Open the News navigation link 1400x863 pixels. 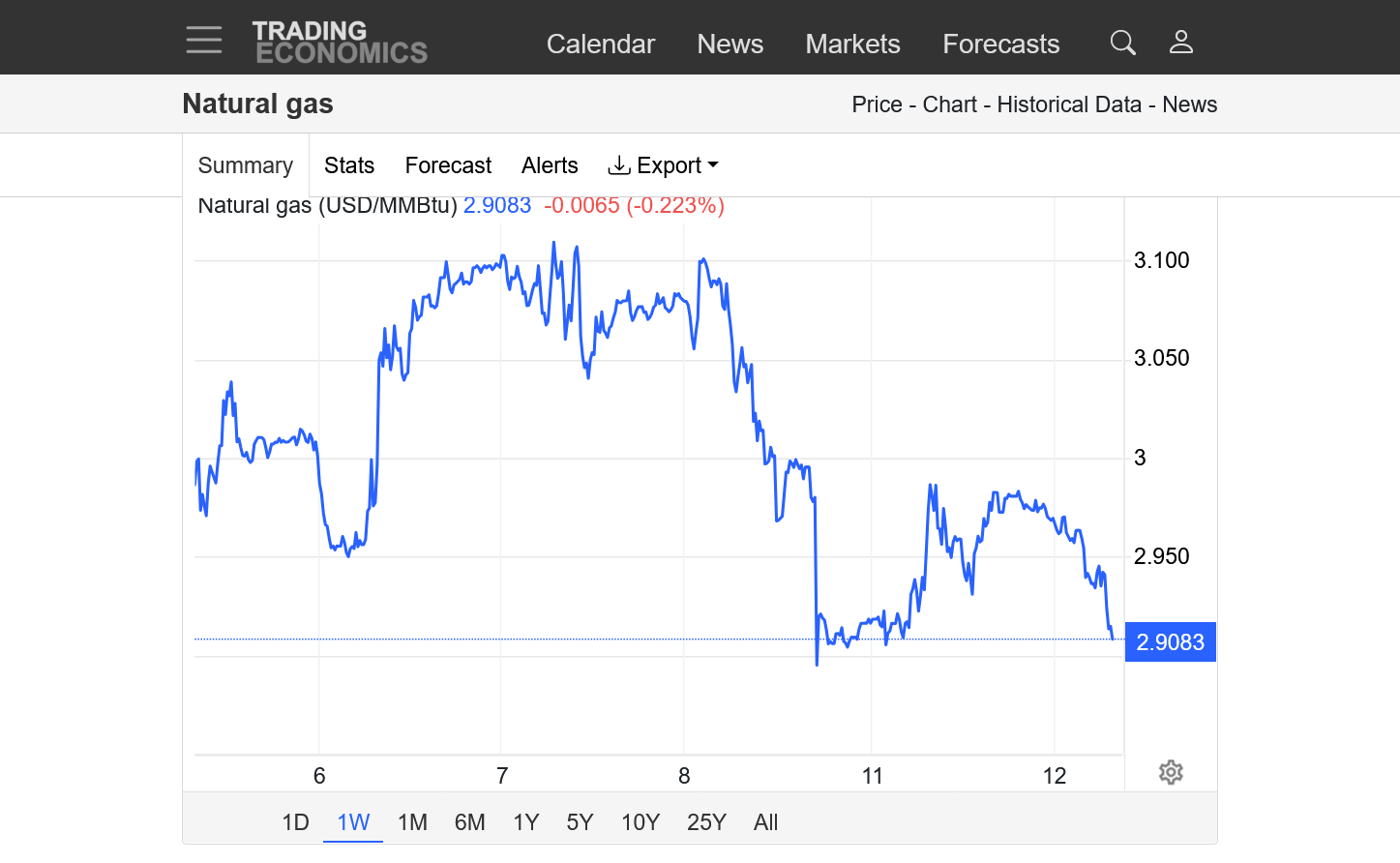tap(730, 44)
